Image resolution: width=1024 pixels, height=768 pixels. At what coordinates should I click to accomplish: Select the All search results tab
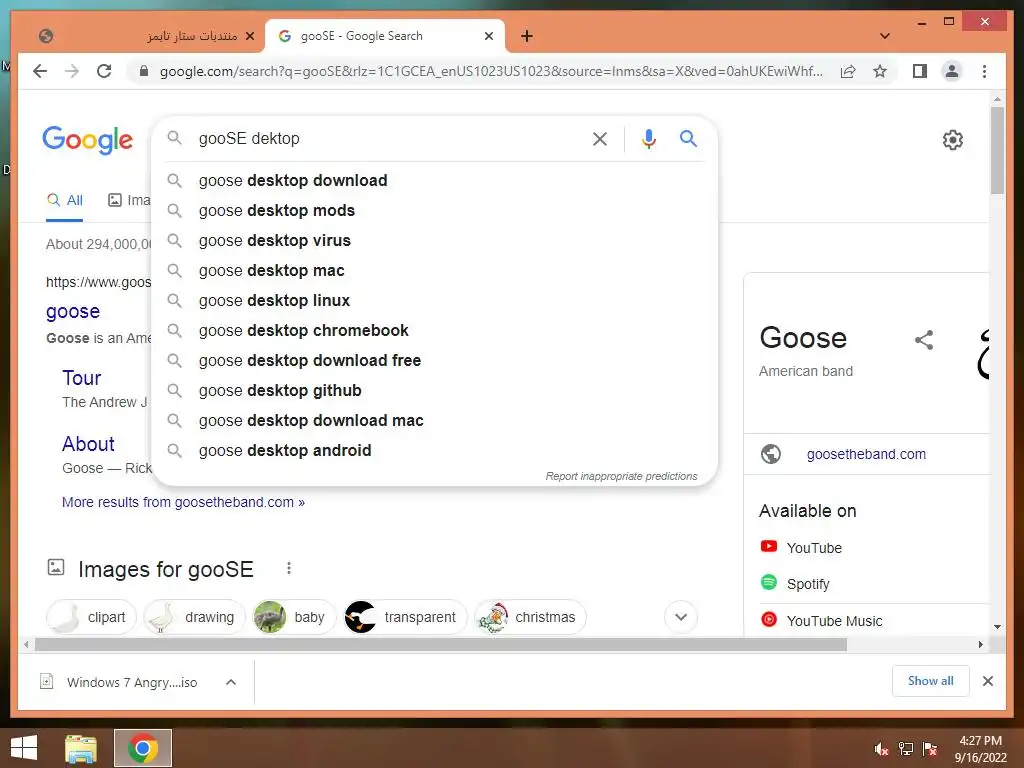65,200
